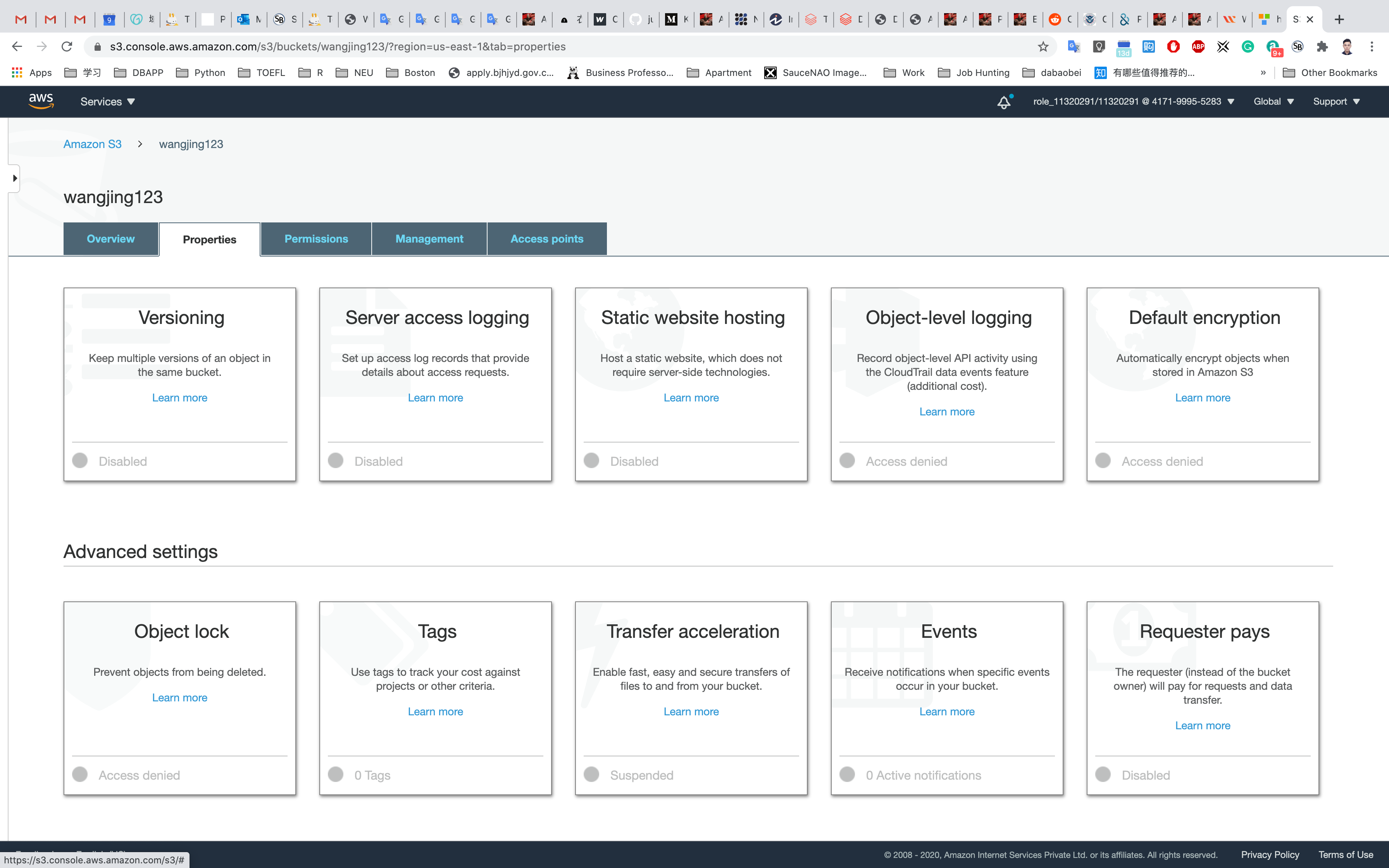
Task: Open the Chrome three-dot menu
Action: point(1372,46)
